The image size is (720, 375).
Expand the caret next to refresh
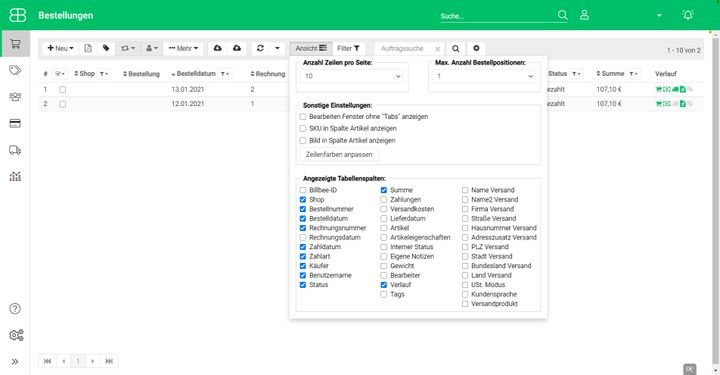click(x=277, y=48)
